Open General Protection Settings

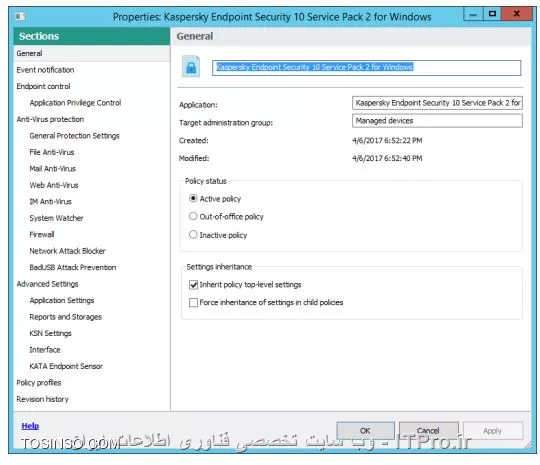(74, 136)
